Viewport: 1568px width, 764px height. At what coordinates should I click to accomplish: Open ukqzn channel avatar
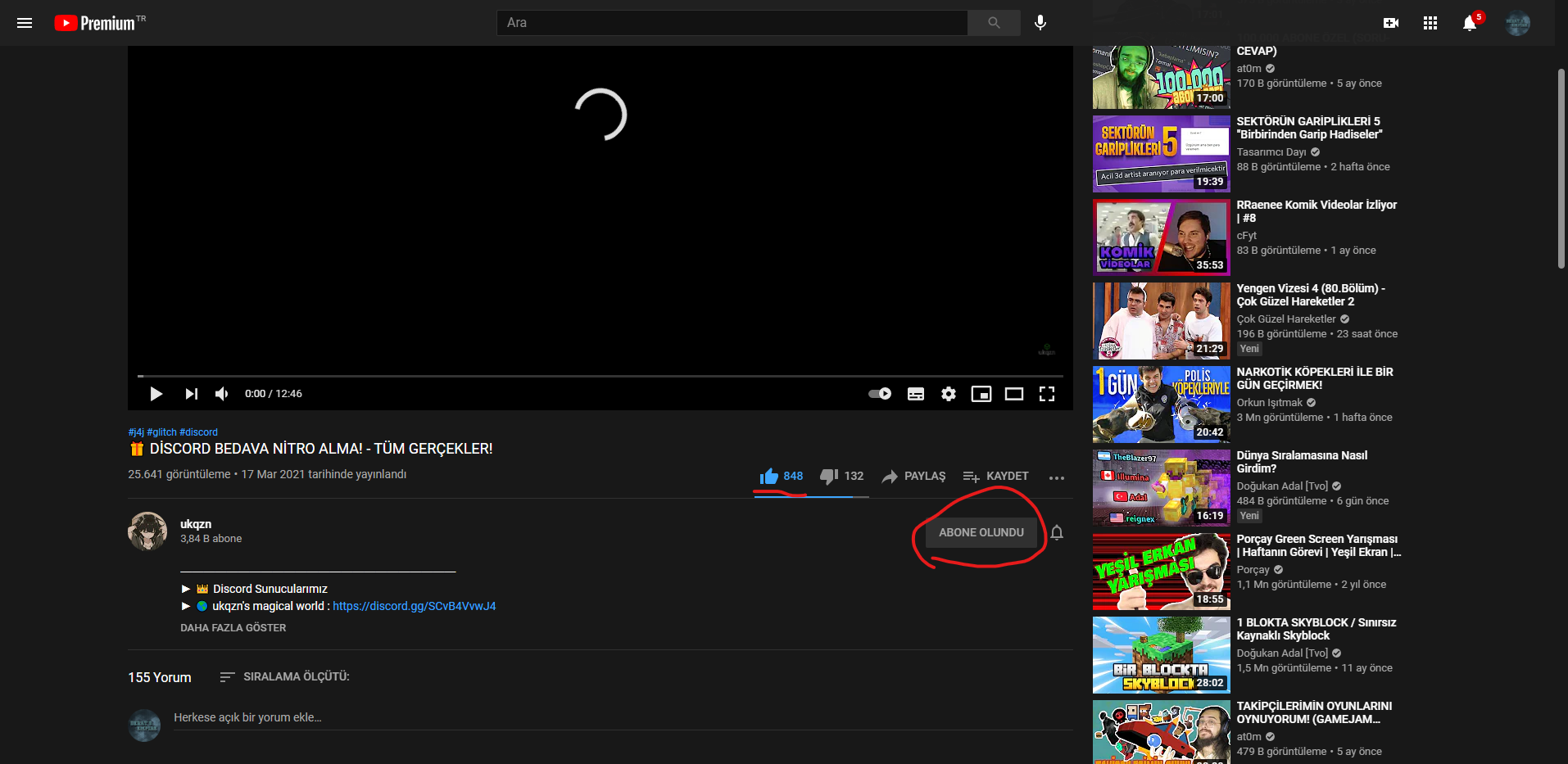147,531
